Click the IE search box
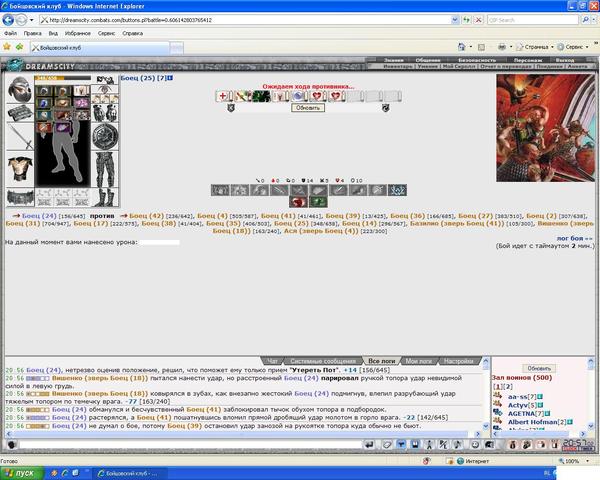 533,20
